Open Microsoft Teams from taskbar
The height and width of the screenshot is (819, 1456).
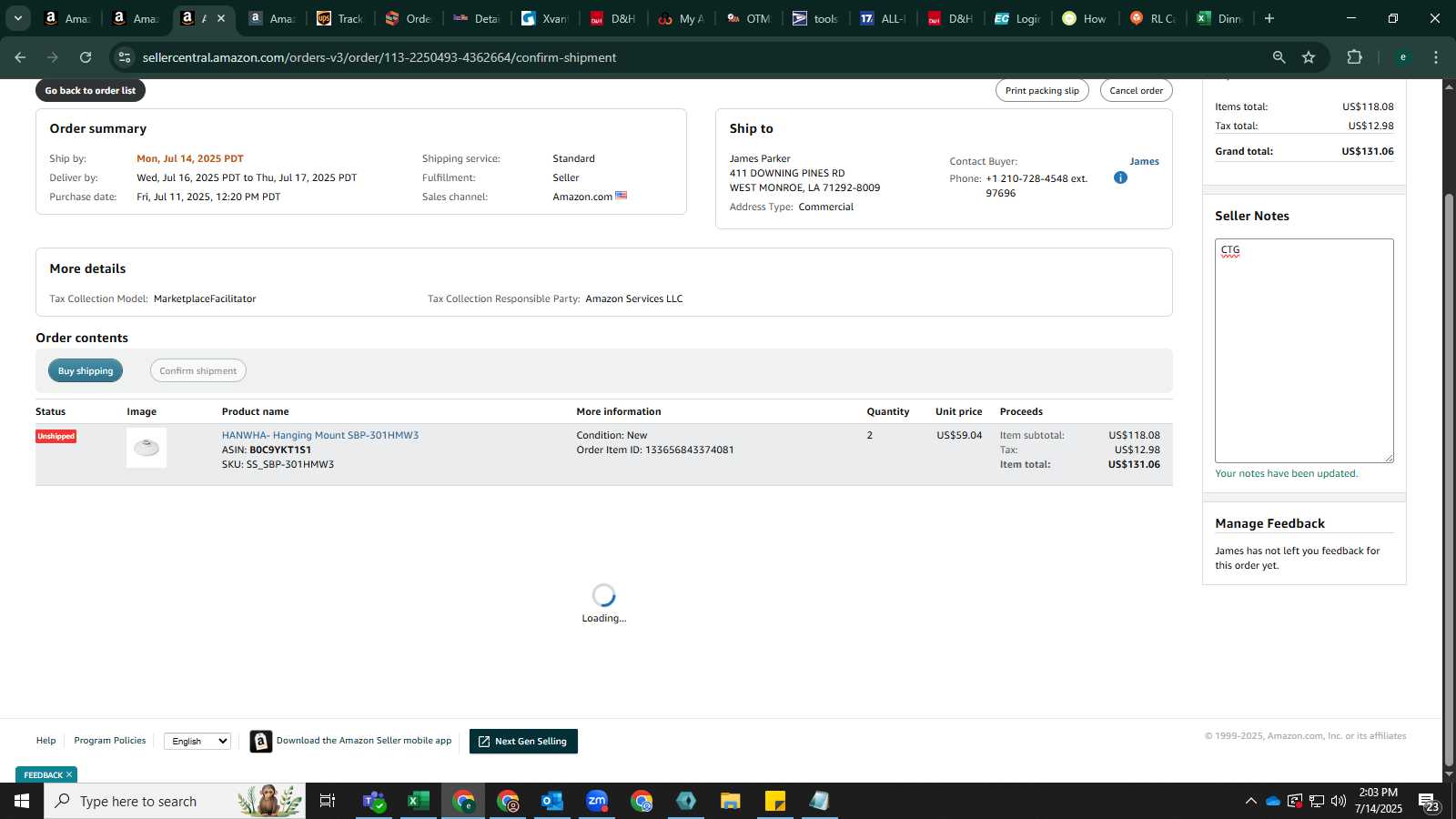click(x=373, y=801)
